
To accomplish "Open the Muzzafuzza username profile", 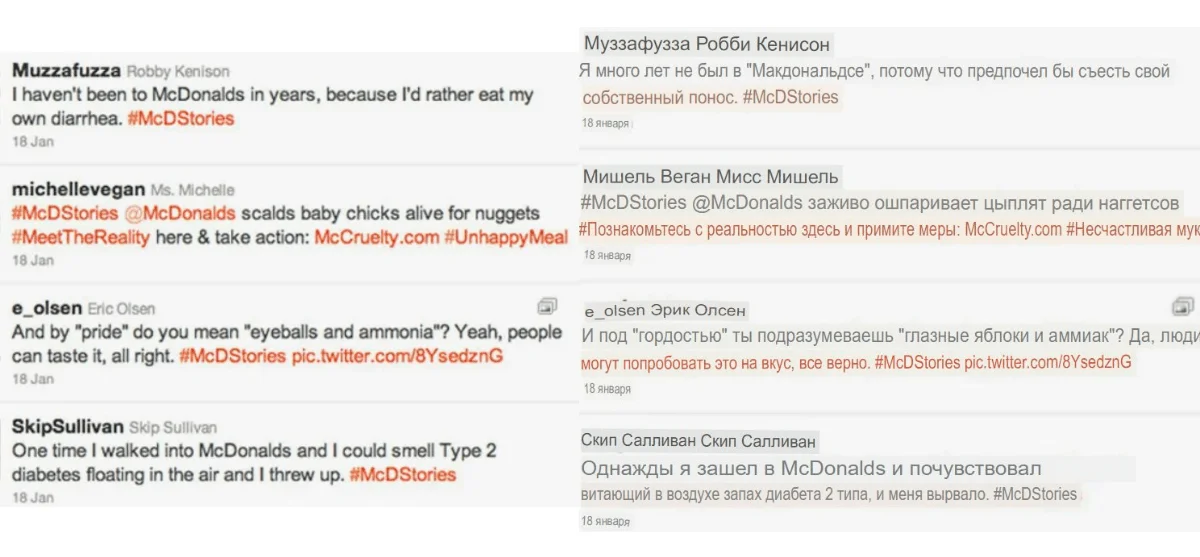I will 66,71.
